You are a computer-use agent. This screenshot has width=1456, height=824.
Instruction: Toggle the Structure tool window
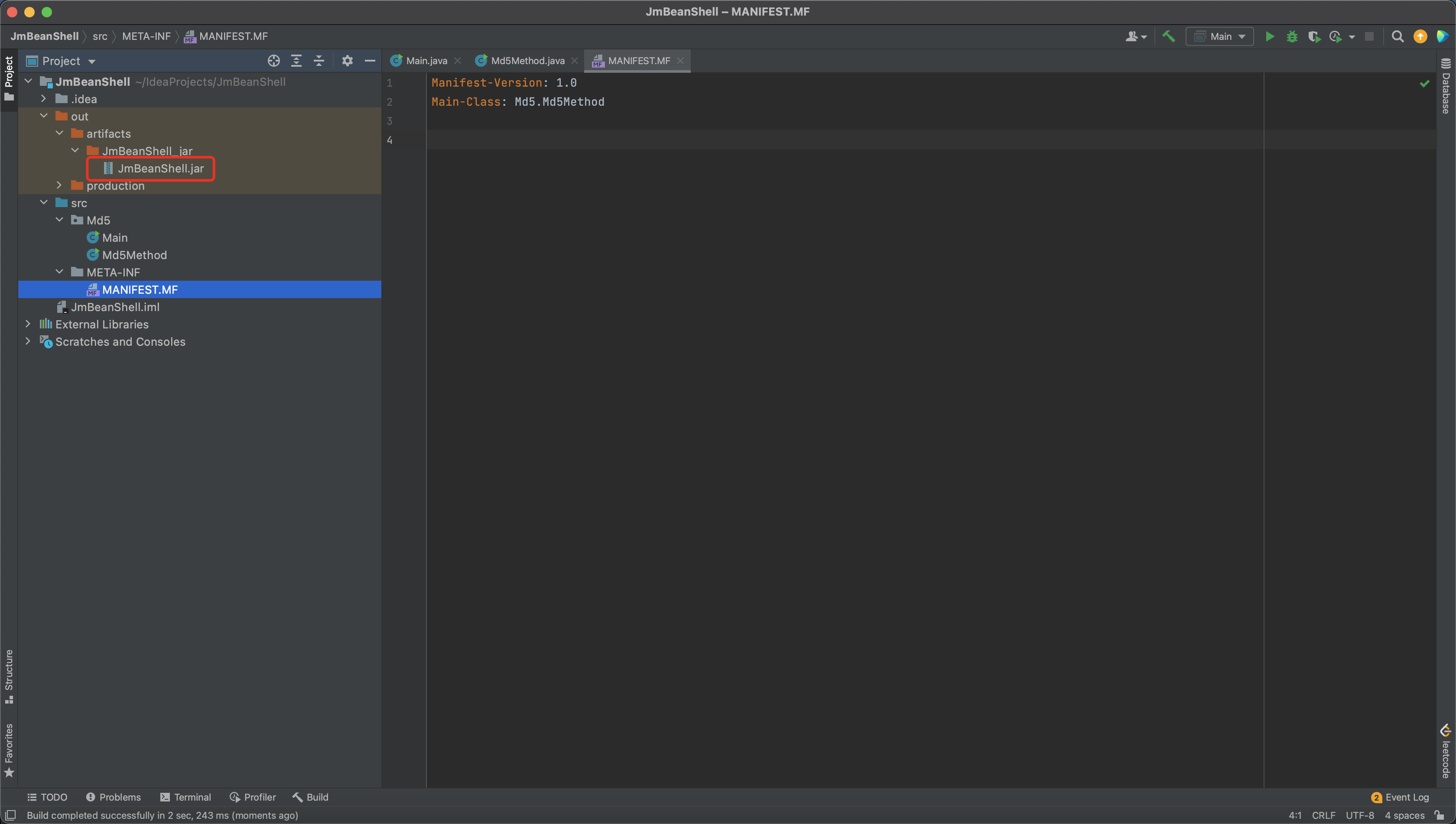coord(9,677)
